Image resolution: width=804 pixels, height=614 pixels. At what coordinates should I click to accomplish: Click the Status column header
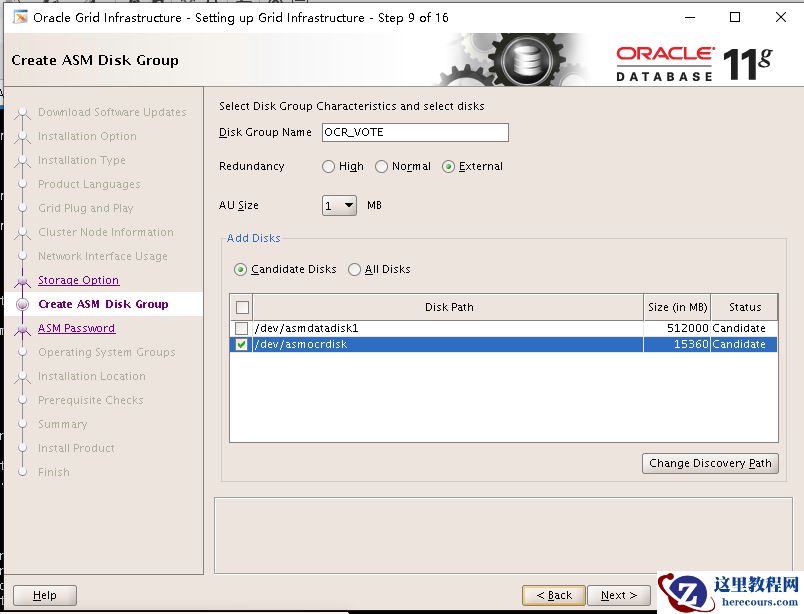point(745,307)
